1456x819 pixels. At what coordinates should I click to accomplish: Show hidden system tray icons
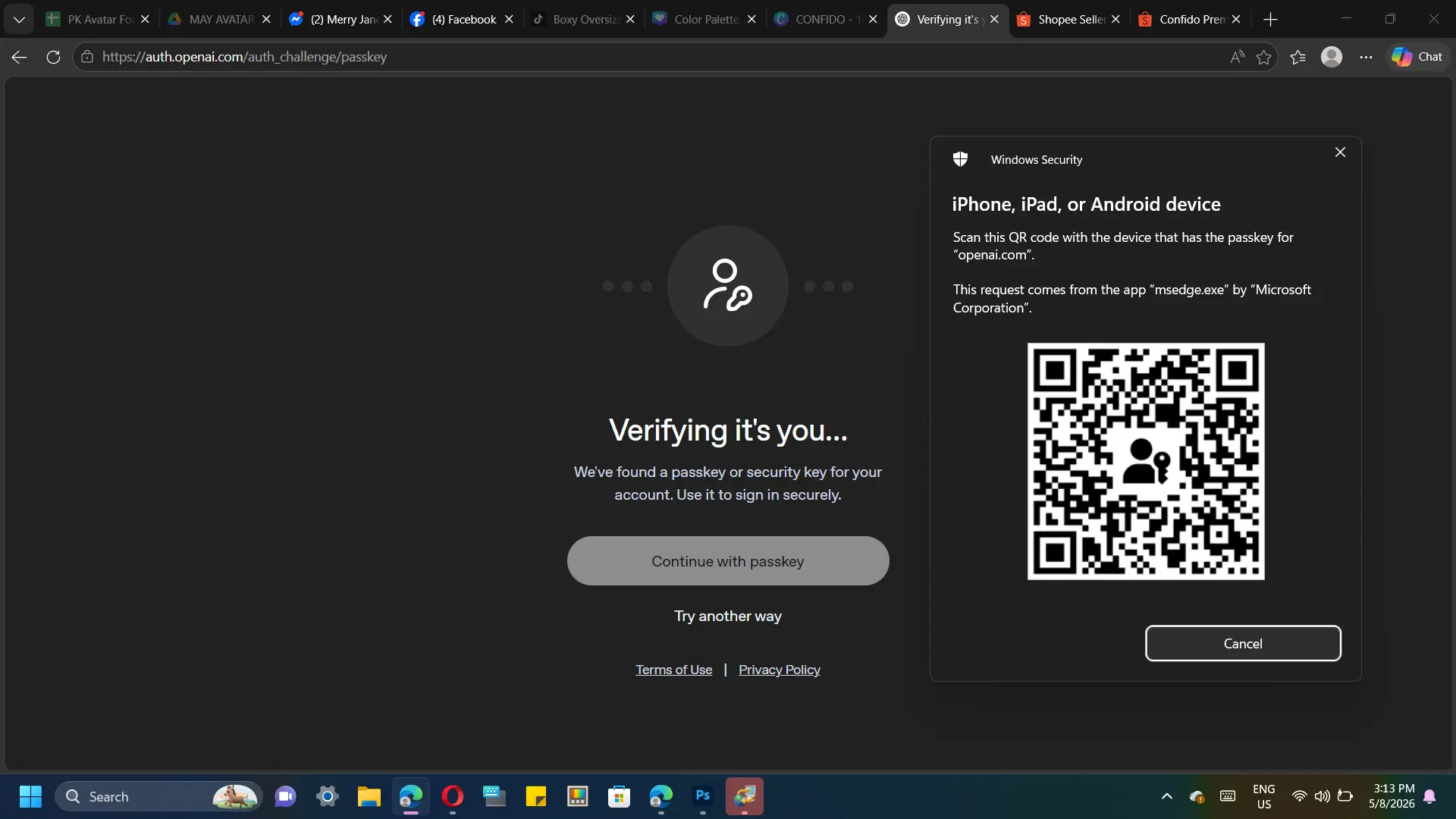[1166, 796]
